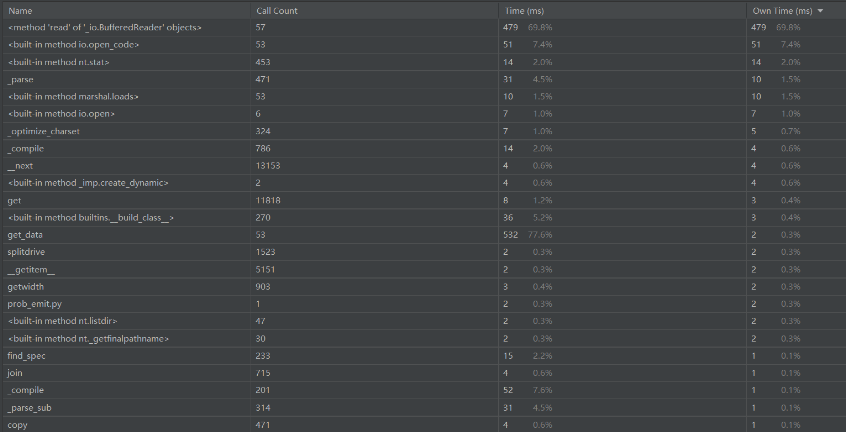Select the builtins.__build_class__ row

(x=423, y=217)
